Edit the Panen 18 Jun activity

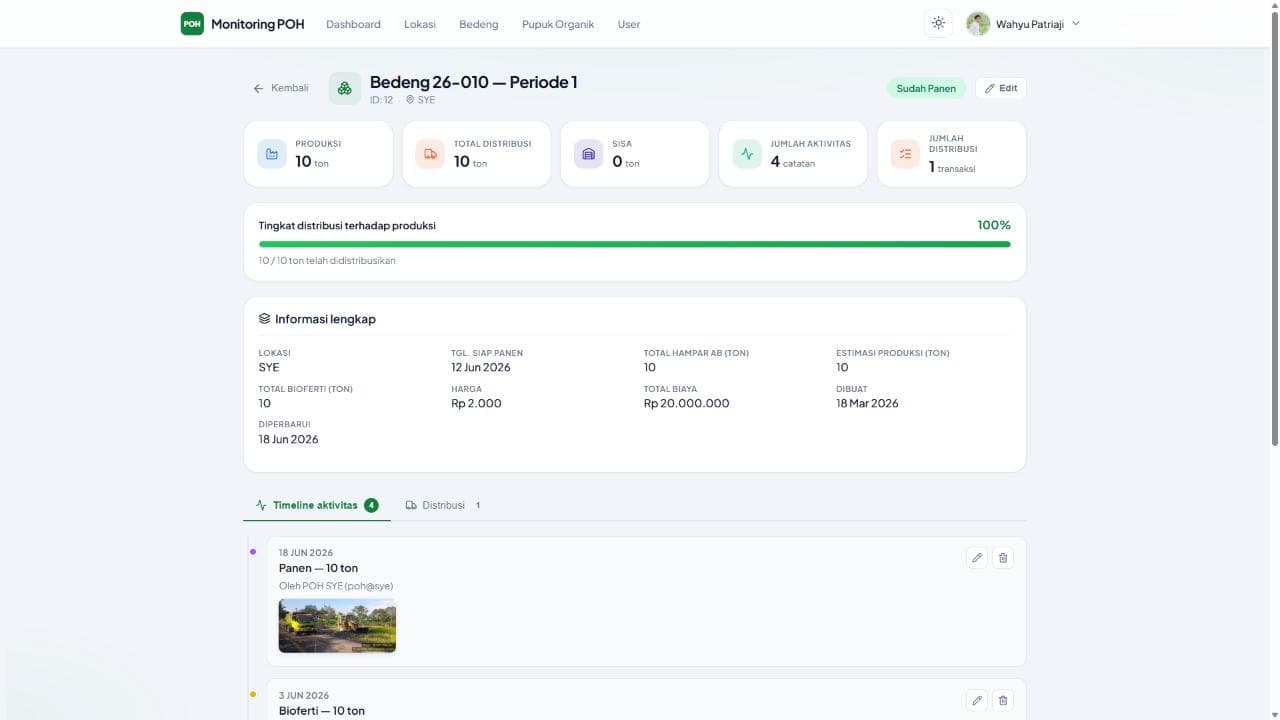tap(977, 558)
